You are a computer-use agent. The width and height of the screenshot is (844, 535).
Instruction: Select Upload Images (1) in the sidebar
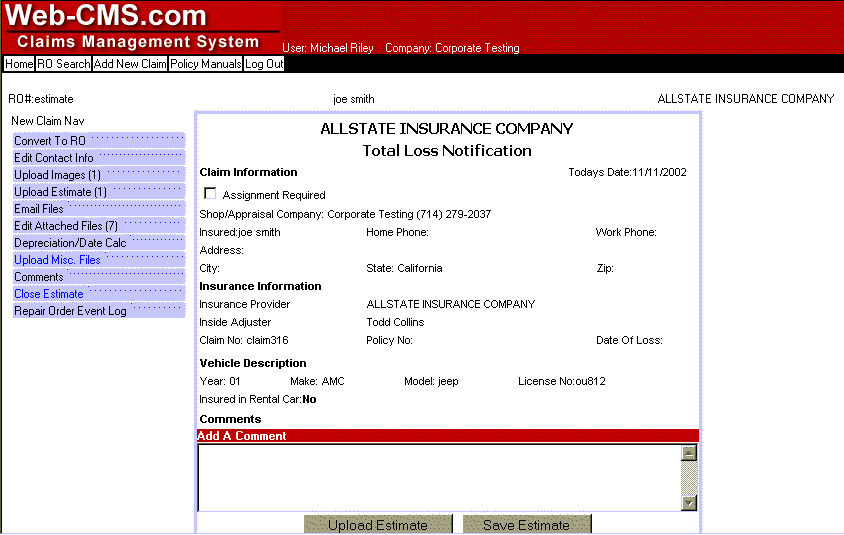[57, 175]
